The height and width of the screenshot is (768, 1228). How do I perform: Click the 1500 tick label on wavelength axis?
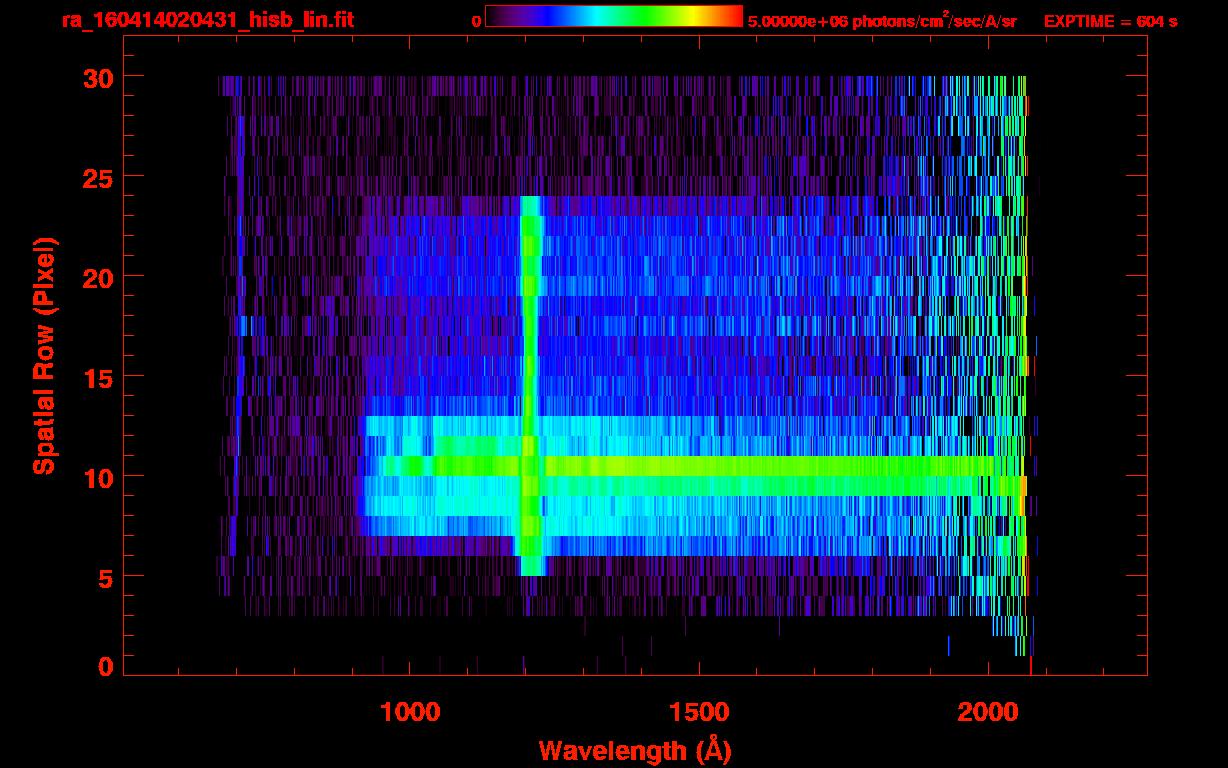tap(699, 712)
